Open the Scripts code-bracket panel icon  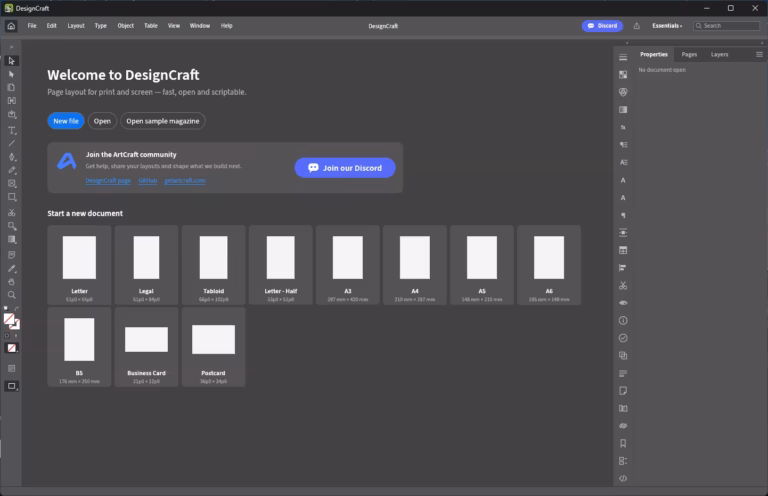(x=623, y=478)
